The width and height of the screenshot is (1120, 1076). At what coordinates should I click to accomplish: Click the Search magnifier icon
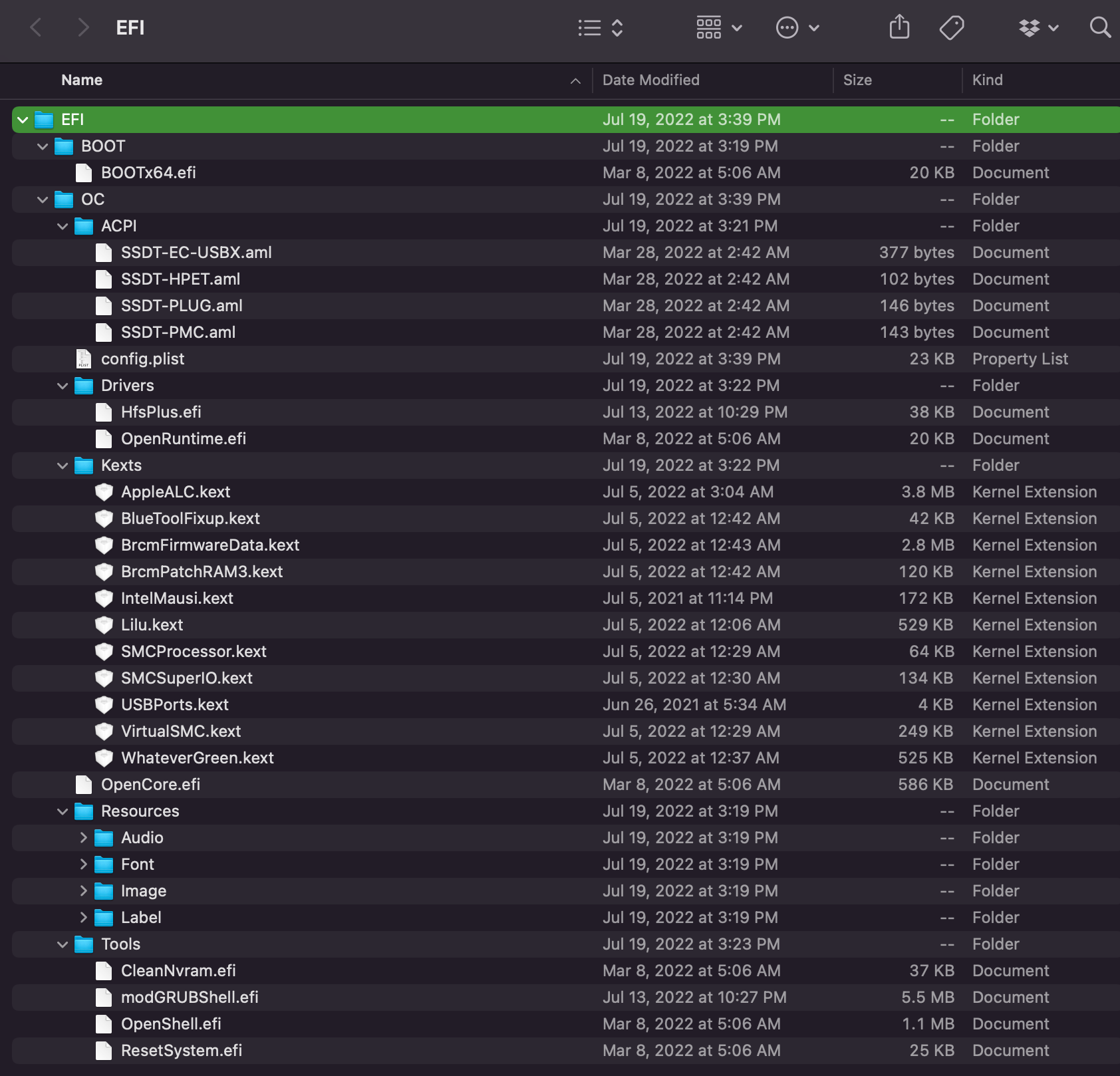[1100, 27]
